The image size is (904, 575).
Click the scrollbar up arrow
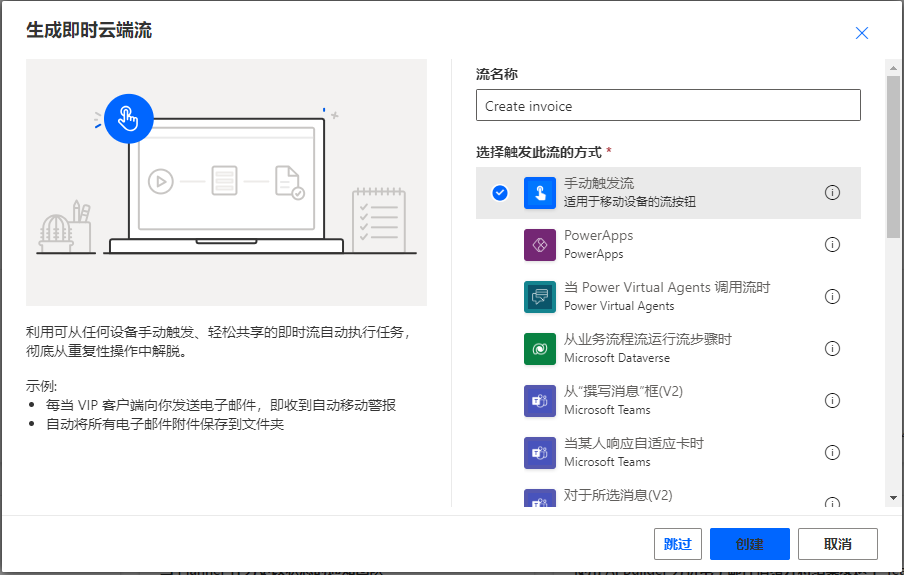tap(893, 67)
